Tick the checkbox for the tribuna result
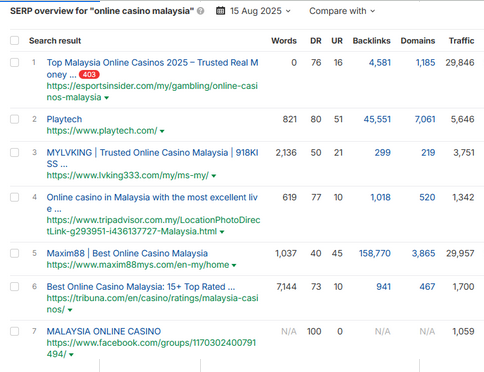The height and width of the screenshot is (372, 484). coord(15,287)
